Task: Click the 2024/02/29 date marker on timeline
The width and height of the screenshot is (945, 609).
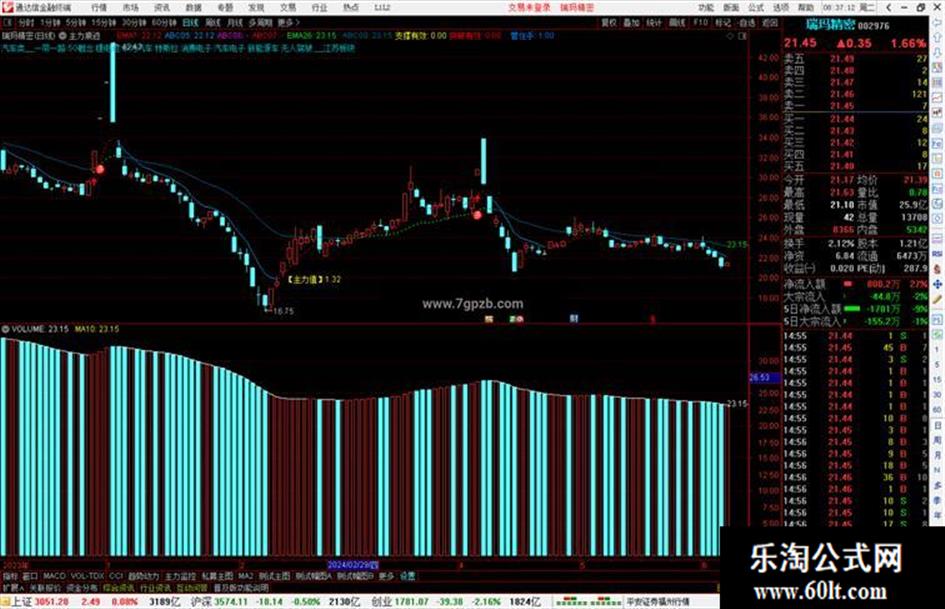Action: [x=353, y=565]
